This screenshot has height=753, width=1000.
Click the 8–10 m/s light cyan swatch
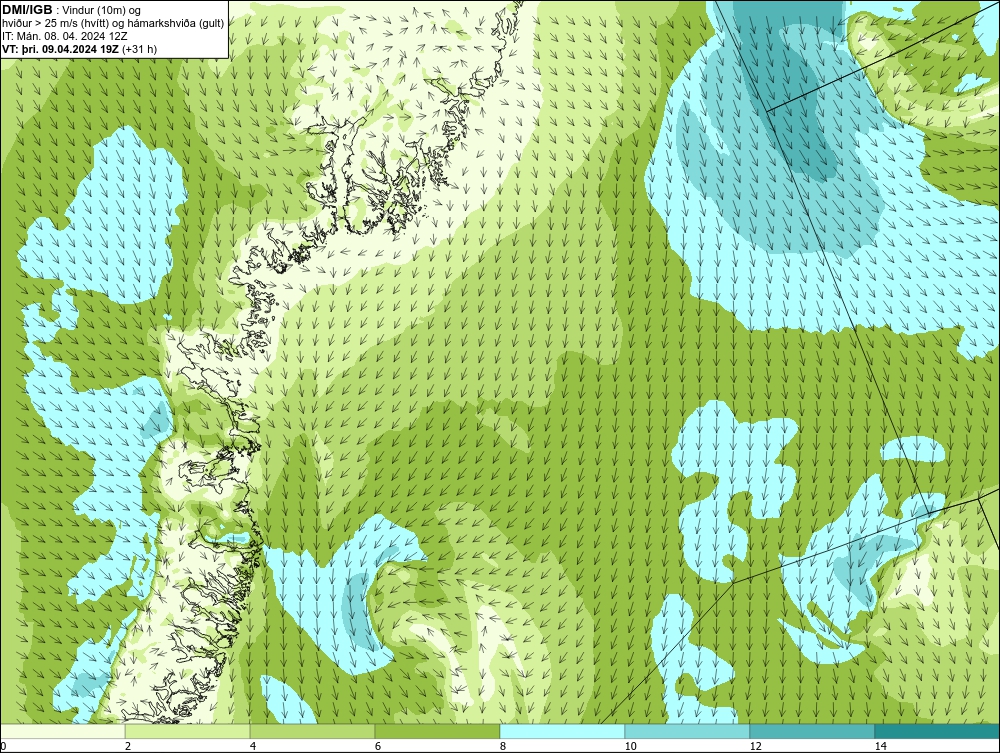[562, 731]
